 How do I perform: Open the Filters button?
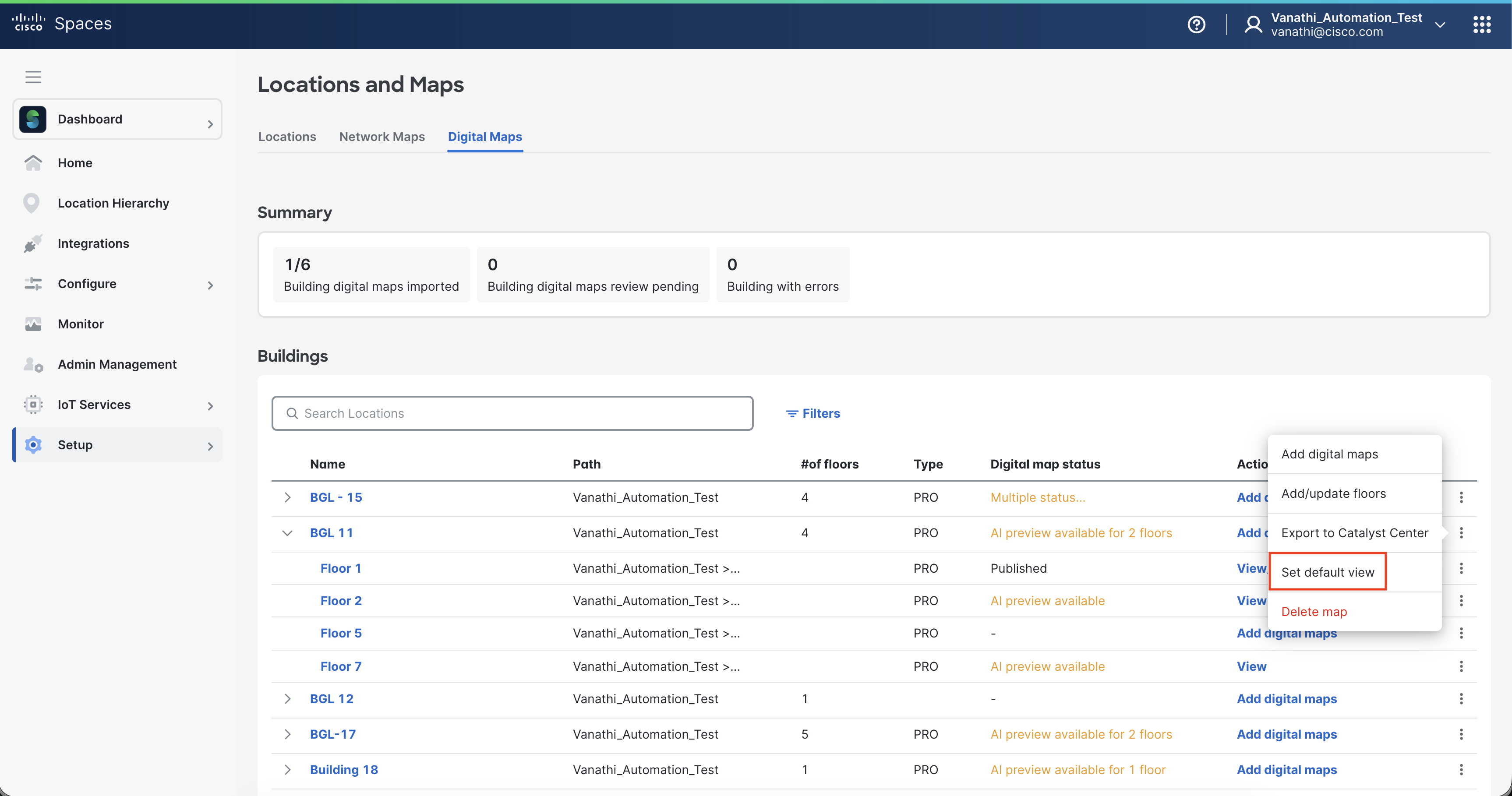[x=813, y=414]
